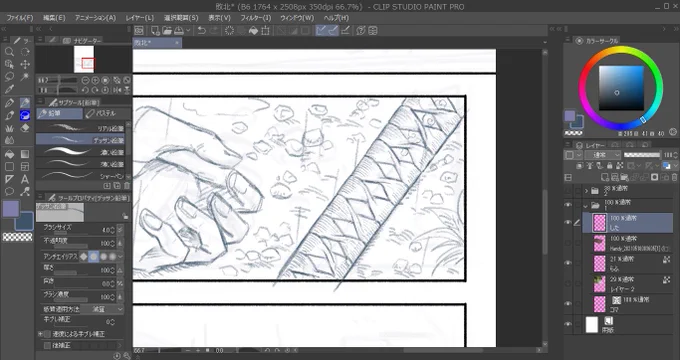Toggle visibility of the 21% 通常 layer

(568, 263)
